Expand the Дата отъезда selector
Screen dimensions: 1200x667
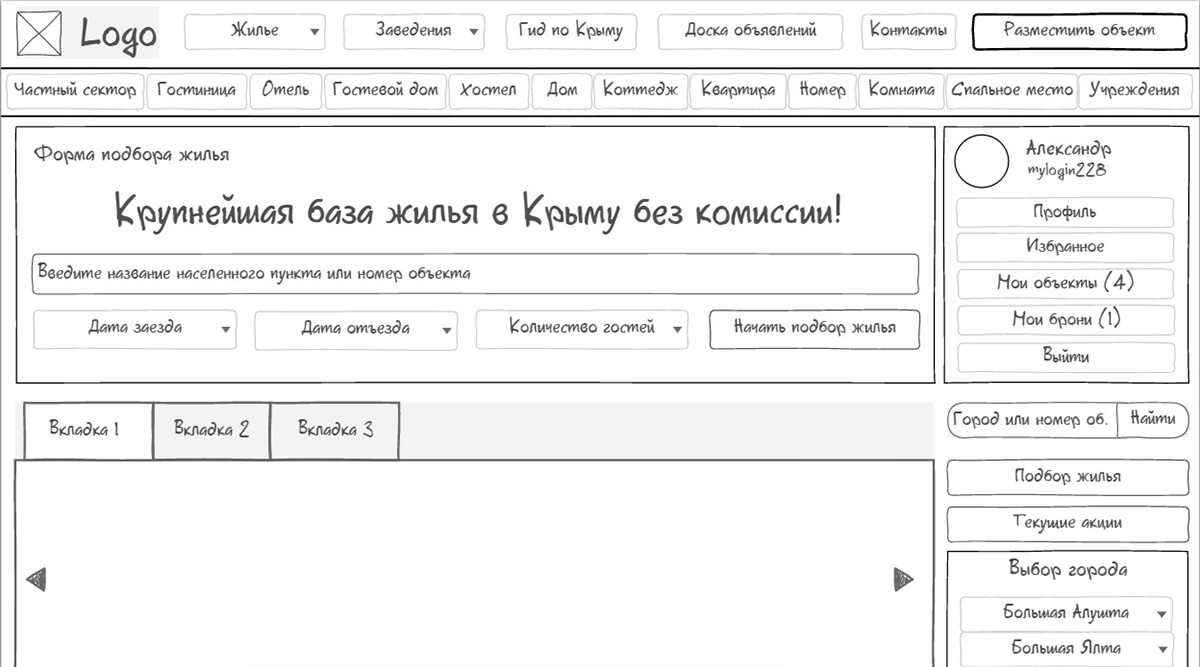pos(356,330)
